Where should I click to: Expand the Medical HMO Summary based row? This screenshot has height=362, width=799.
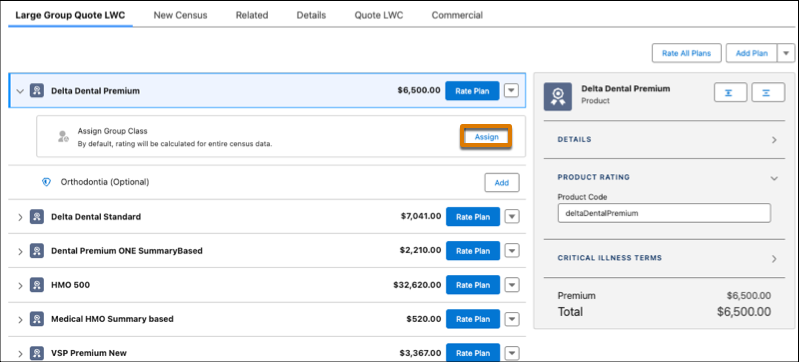coord(20,320)
